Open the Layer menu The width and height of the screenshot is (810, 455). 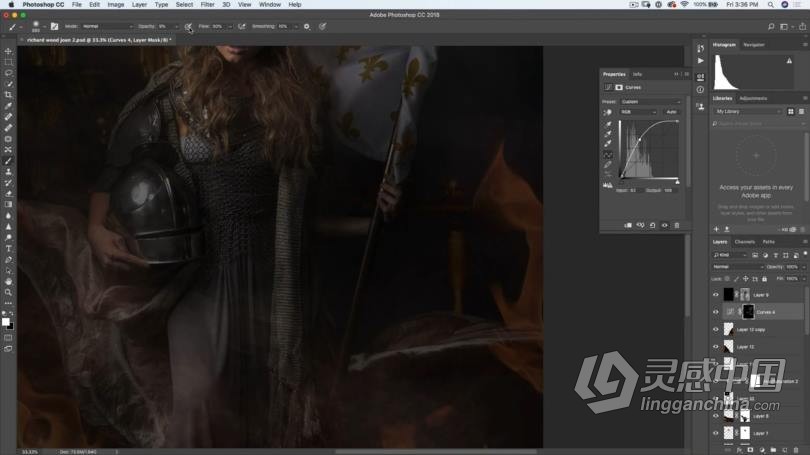point(139,5)
